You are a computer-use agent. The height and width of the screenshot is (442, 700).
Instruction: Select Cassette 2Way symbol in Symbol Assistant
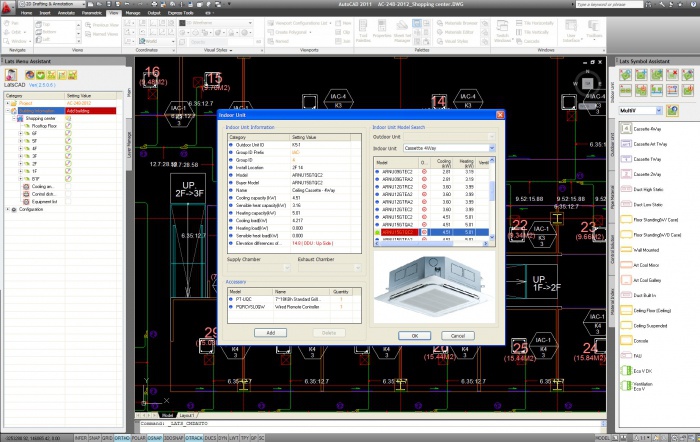pos(641,174)
